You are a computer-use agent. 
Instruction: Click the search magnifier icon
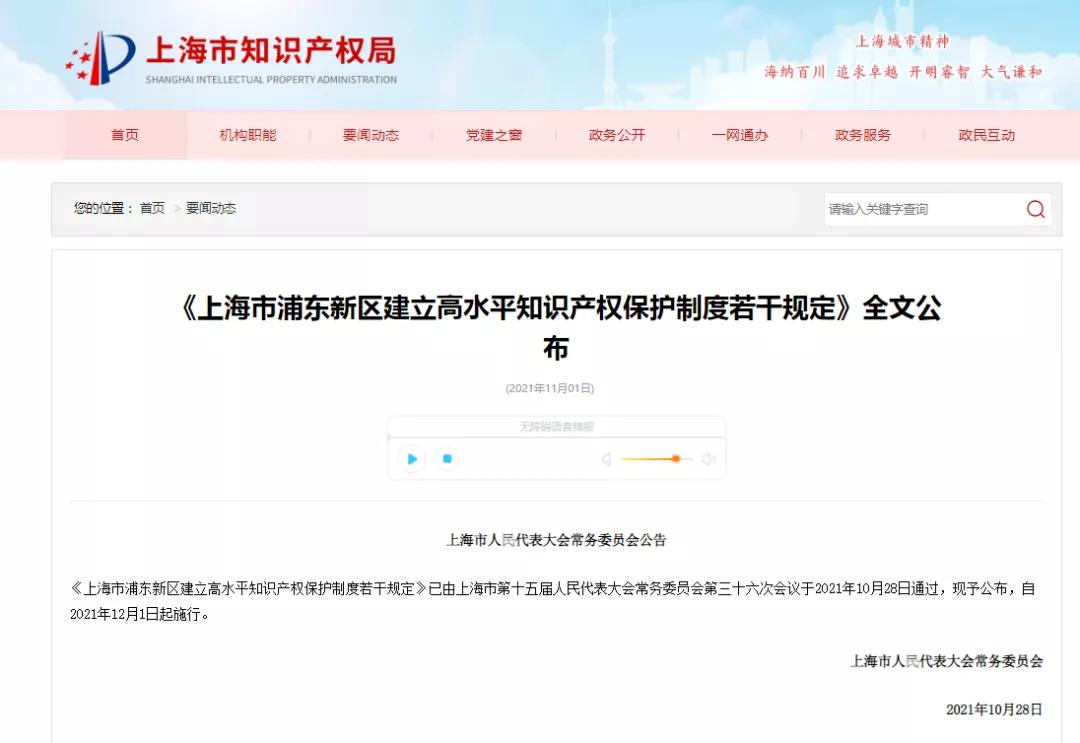[x=1034, y=209]
